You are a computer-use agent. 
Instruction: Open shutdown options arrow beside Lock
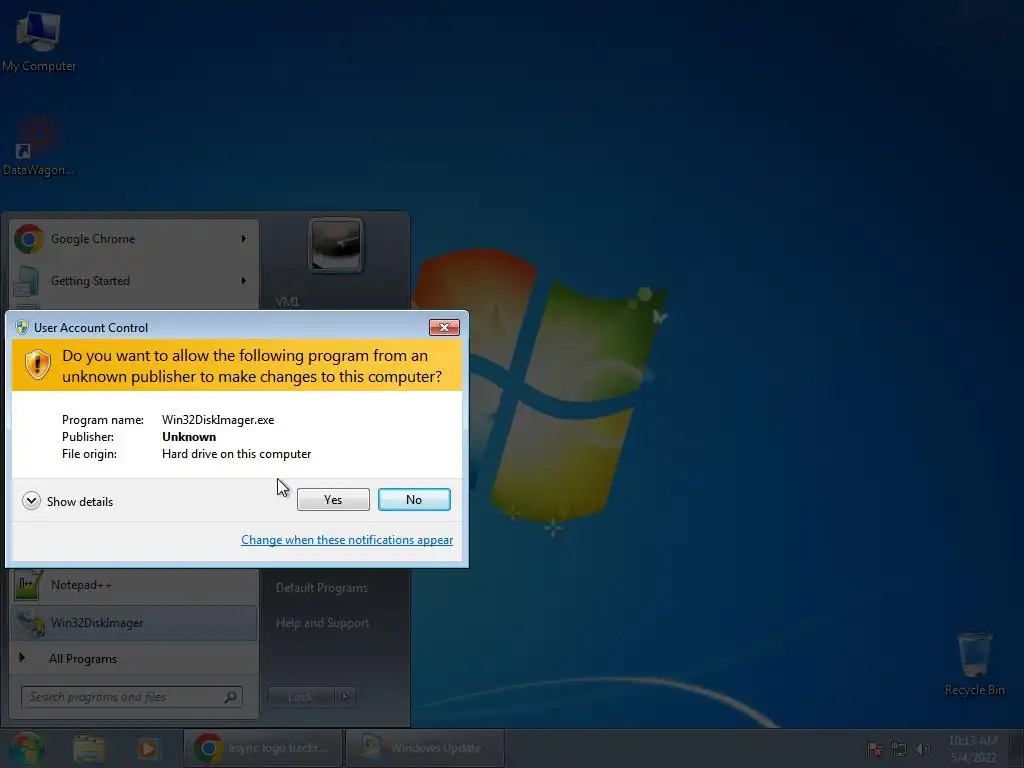[345, 697]
